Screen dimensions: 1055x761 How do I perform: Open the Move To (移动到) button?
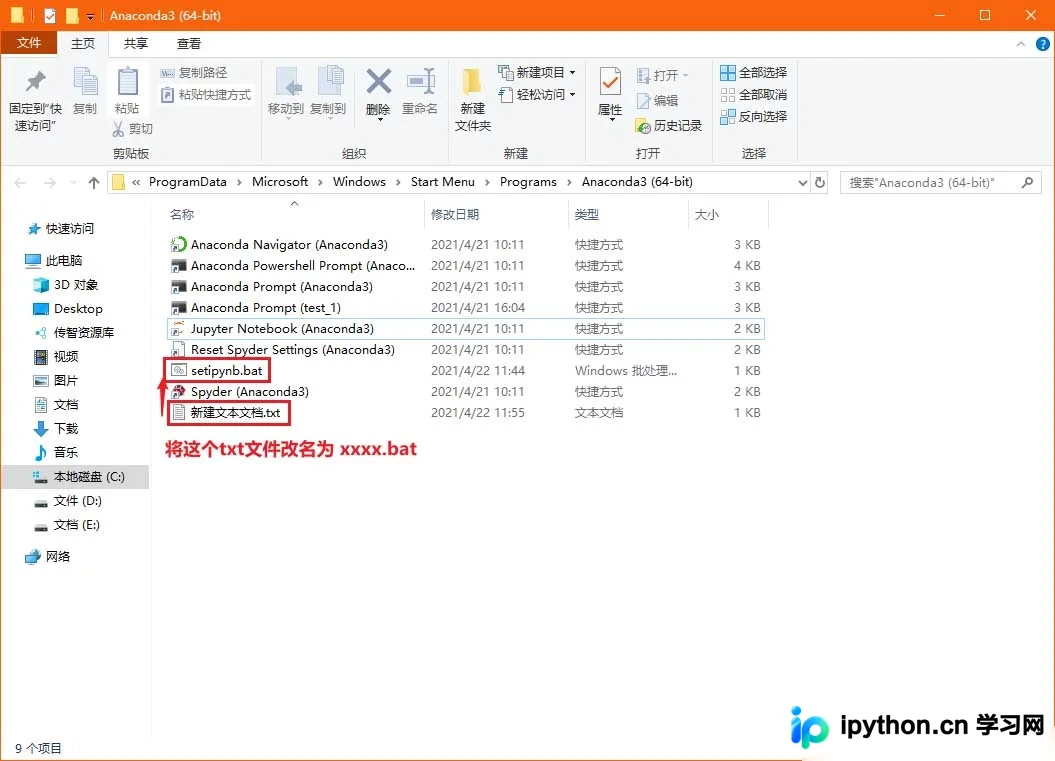point(285,92)
